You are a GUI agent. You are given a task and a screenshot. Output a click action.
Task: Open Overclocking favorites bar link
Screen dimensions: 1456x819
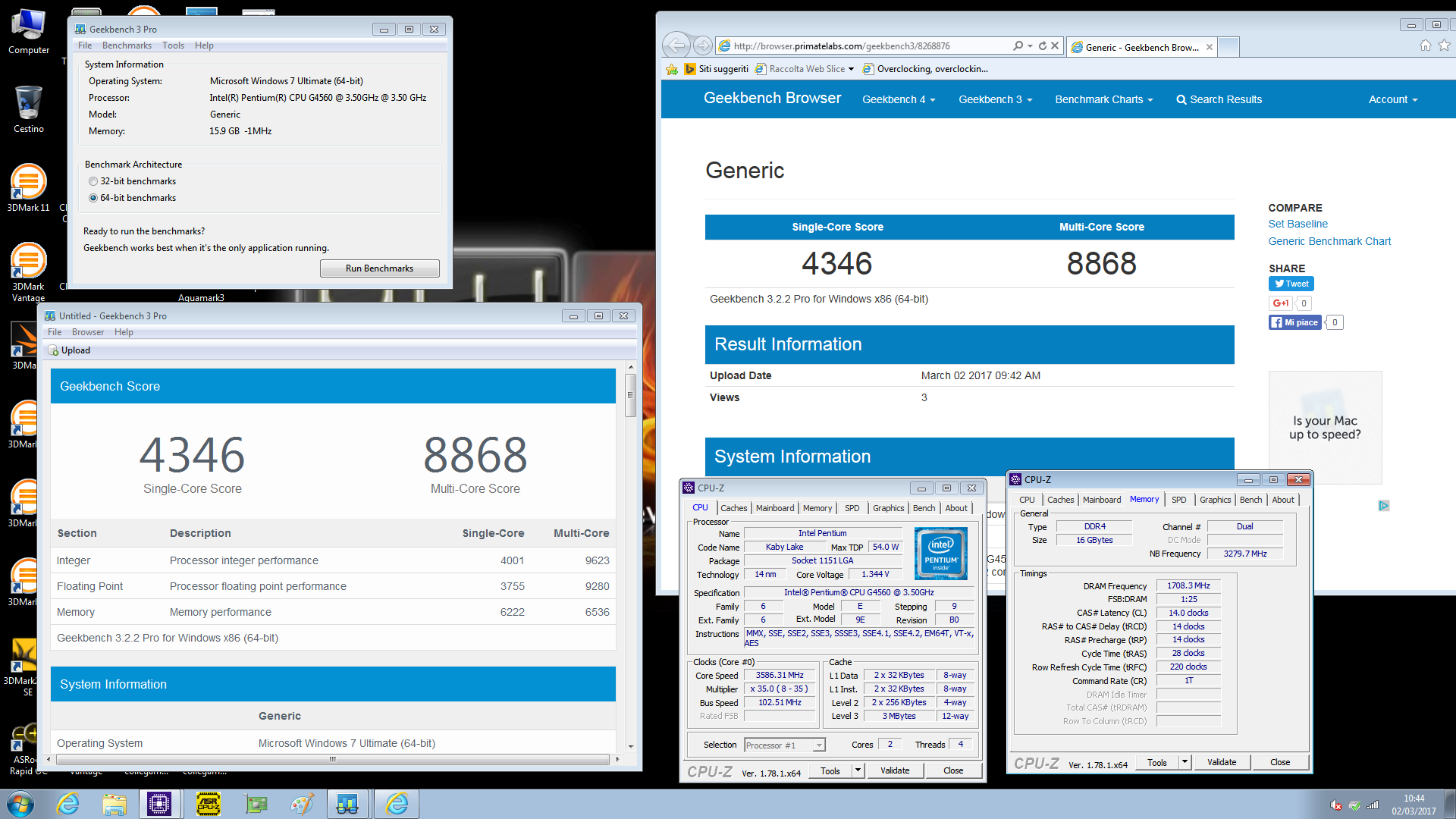925,69
